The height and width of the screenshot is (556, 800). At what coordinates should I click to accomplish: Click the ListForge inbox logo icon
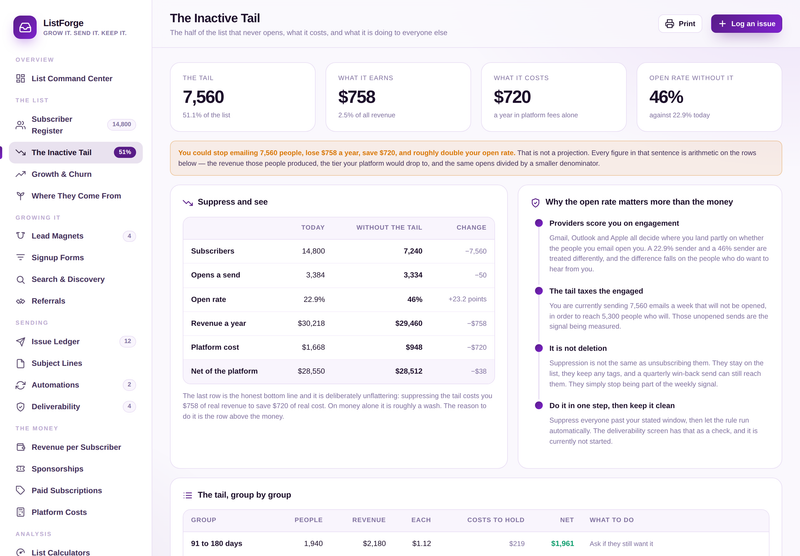coord(25,27)
